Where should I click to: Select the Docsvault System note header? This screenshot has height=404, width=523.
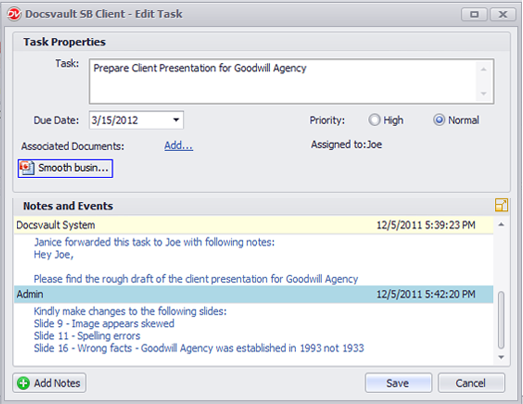253,225
